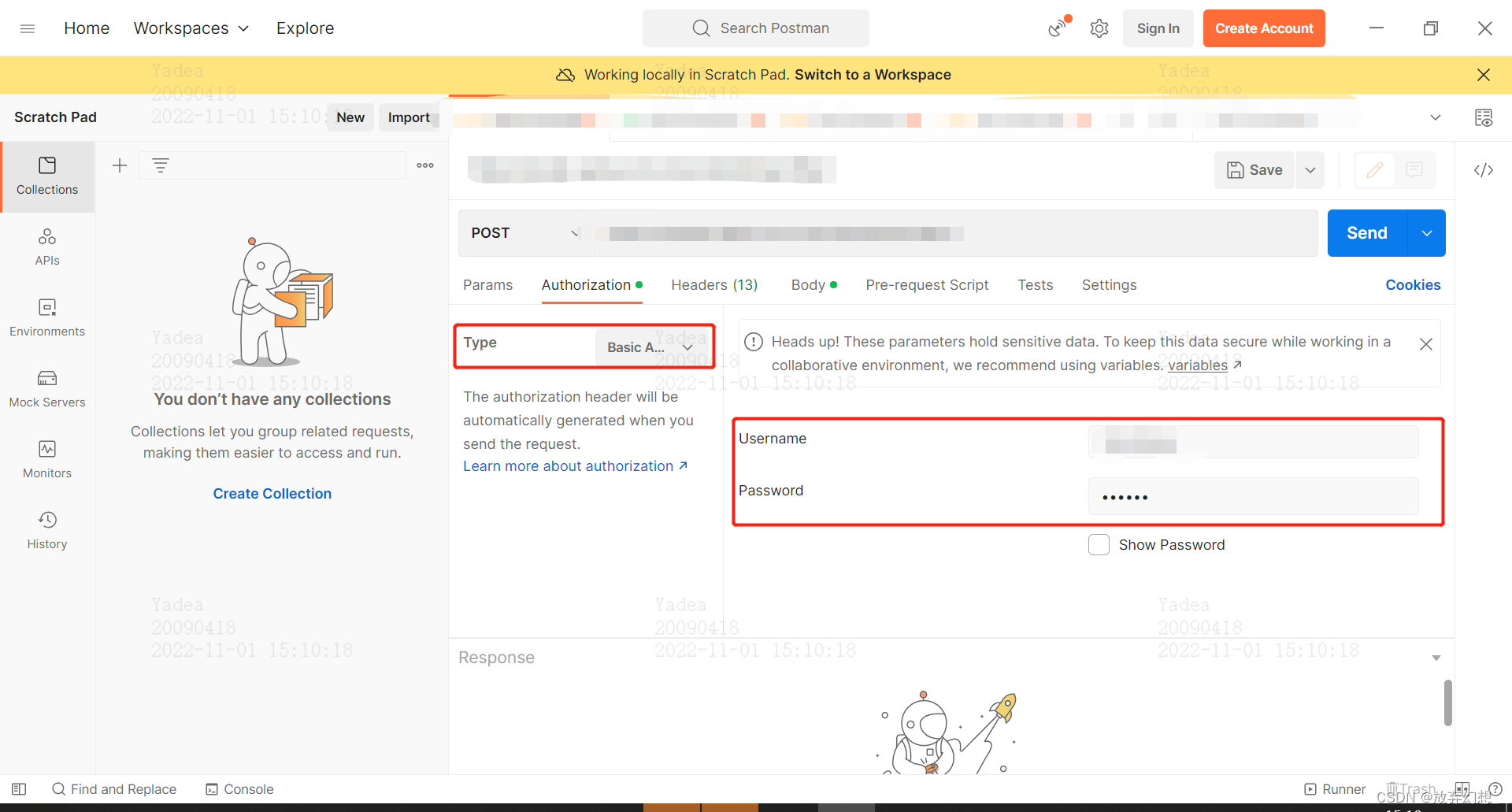Go to Home
The height and width of the screenshot is (812, 1512).
[87, 28]
